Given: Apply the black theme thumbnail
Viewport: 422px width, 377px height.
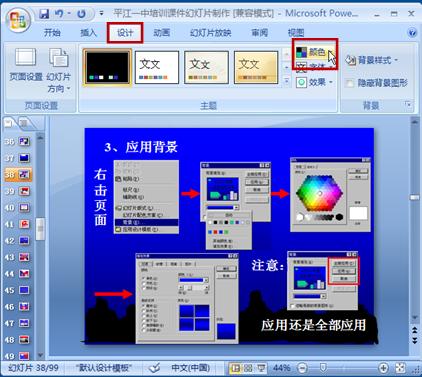Looking at the screenshot, I should (x=107, y=67).
